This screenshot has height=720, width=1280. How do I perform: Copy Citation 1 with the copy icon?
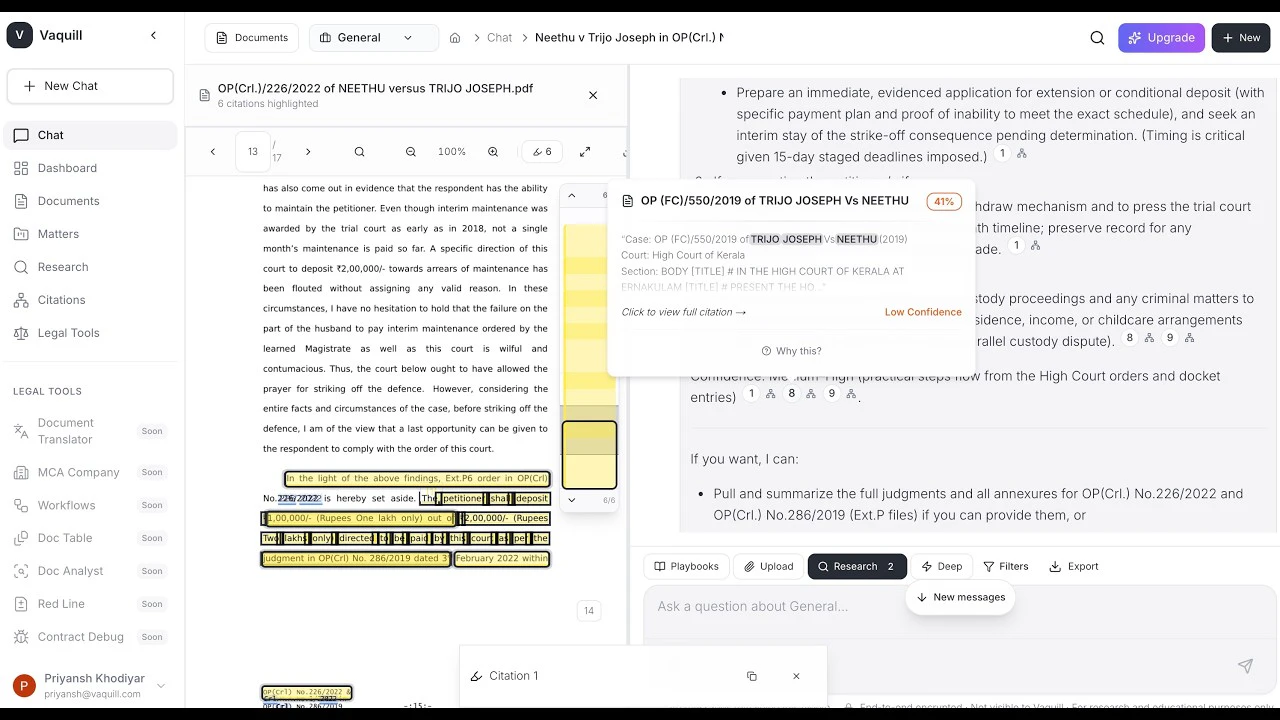pyautogui.click(x=752, y=676)
